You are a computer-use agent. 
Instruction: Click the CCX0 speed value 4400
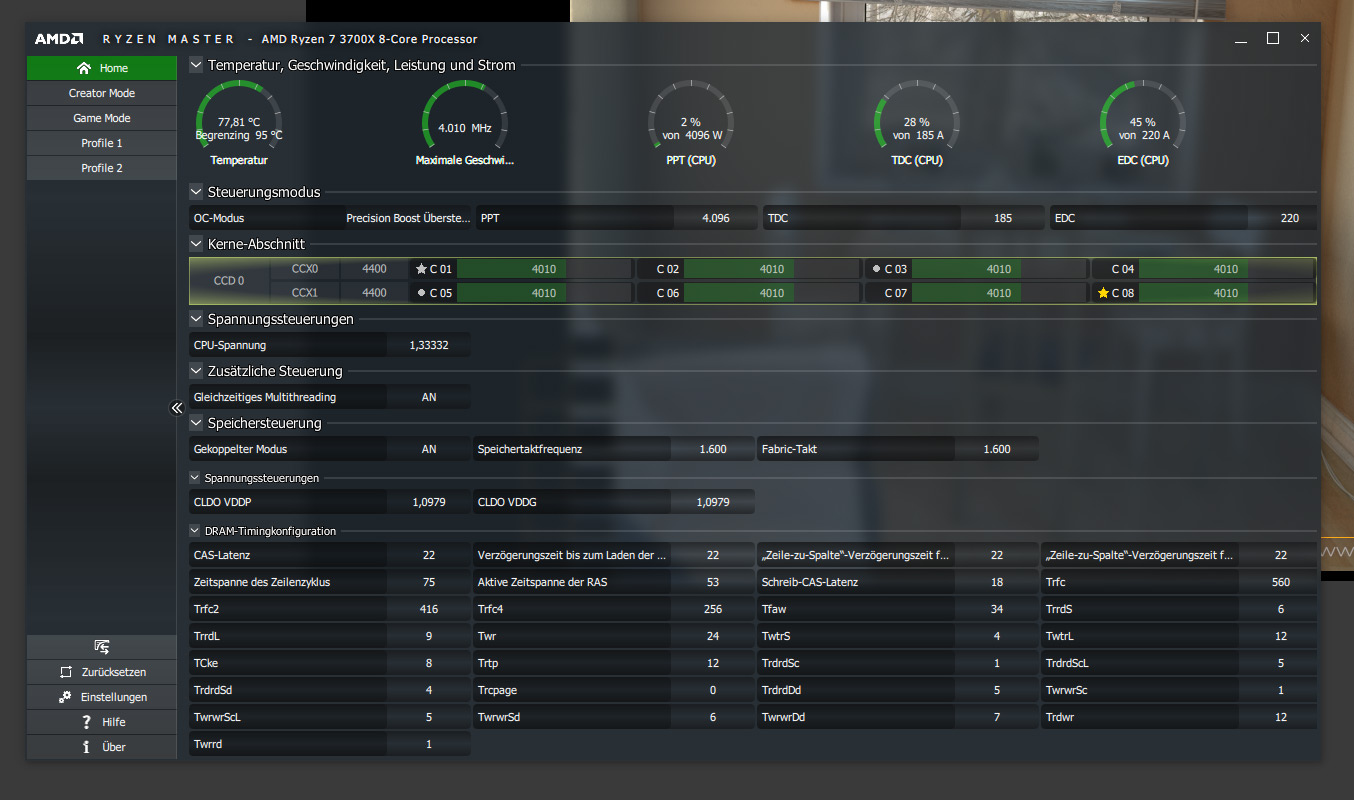(374, 269)
